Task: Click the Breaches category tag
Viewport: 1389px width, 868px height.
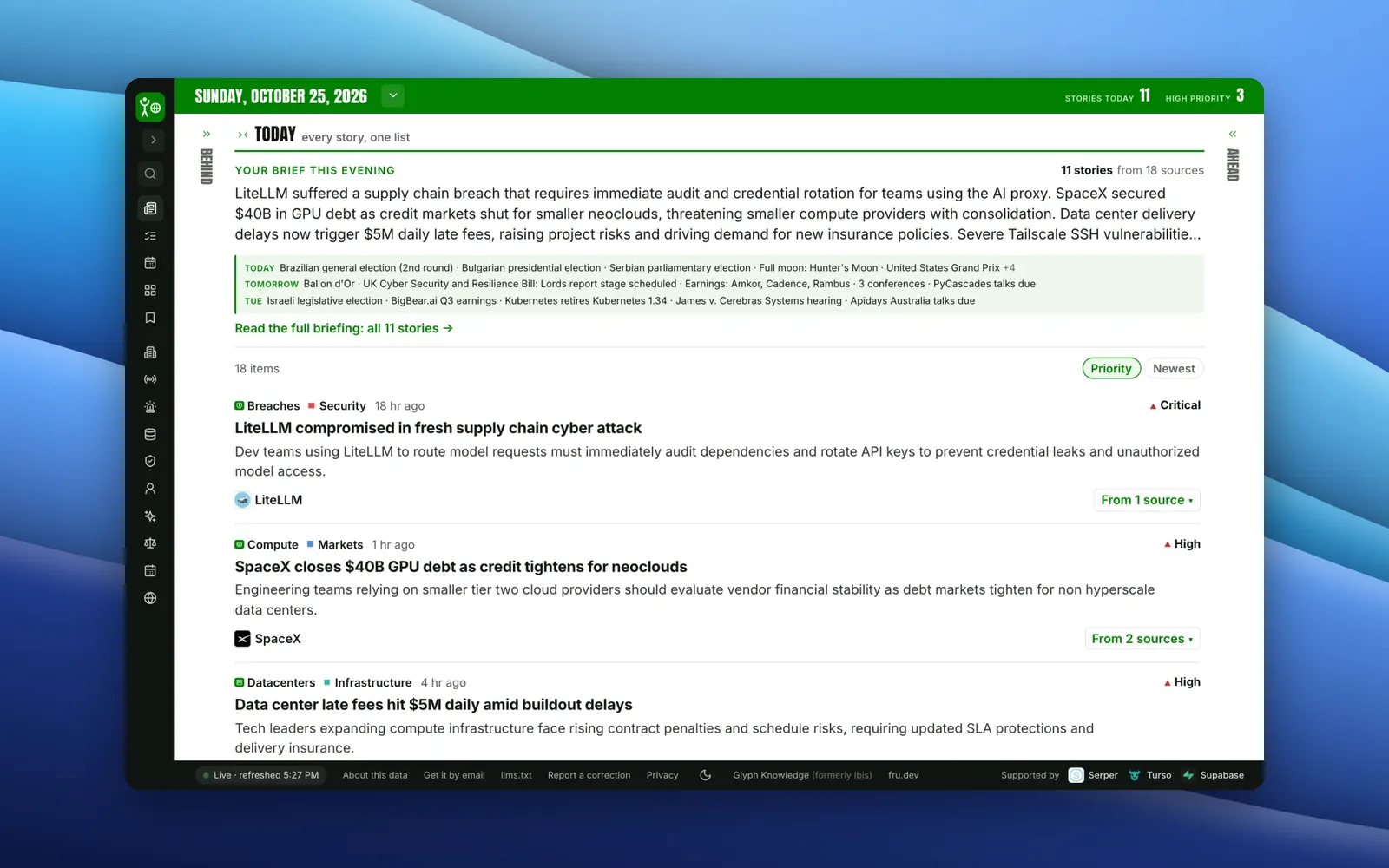Action: click(x=267, y=405)
